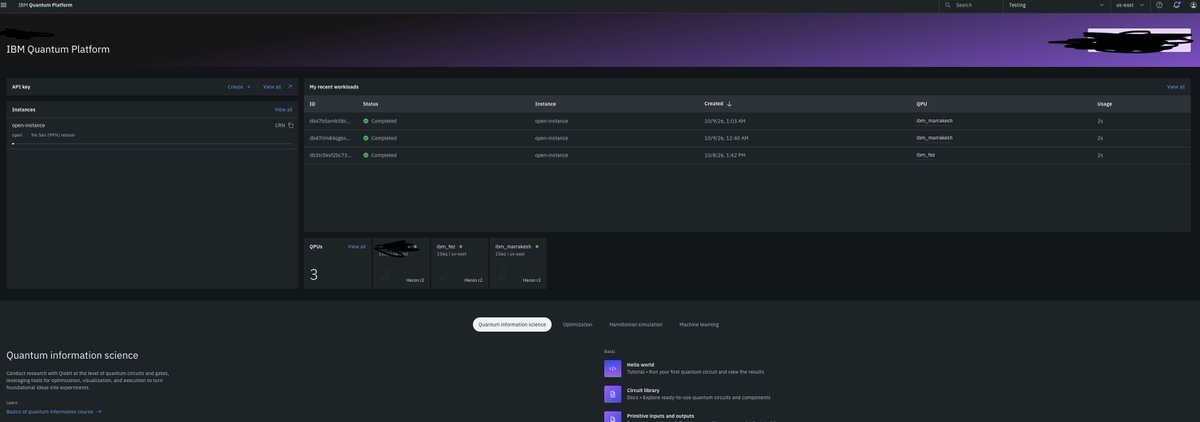Click View all for My recent workloads
Viewport: 1200px width, 422px height.
[1176, 87]
